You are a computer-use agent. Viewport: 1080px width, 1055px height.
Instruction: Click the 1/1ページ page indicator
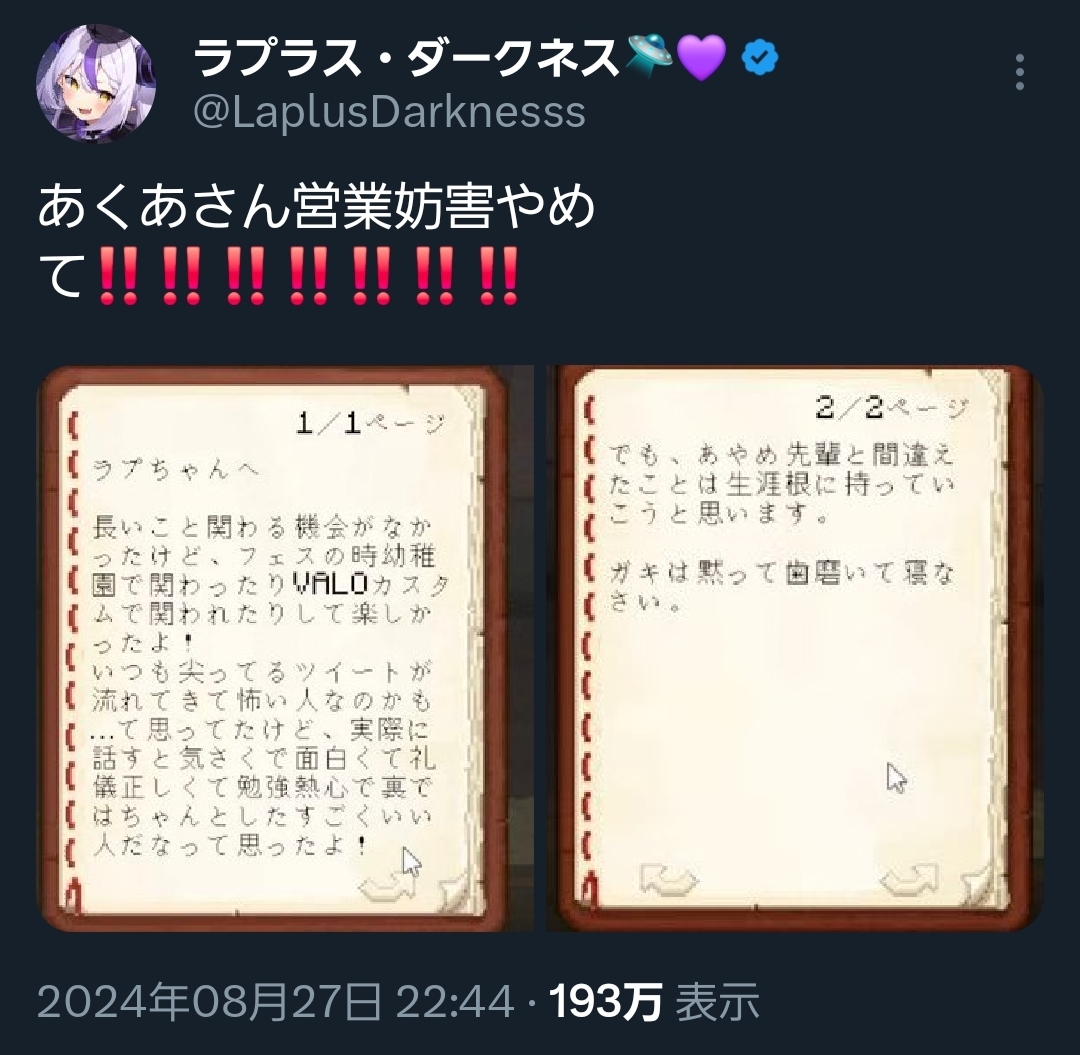[371, 423]
